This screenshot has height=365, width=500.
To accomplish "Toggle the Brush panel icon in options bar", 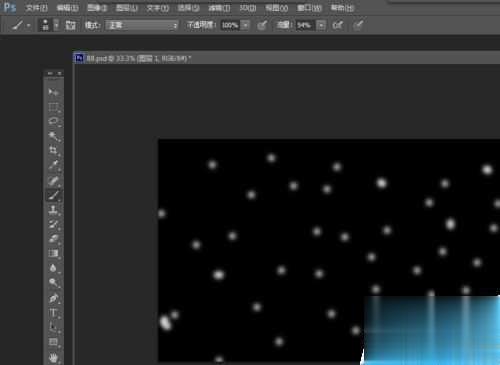I will click(x=70, y=25).
